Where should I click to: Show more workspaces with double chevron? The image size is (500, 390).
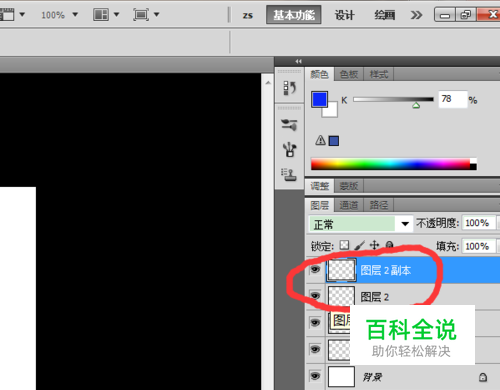click(x=416, y=15)
